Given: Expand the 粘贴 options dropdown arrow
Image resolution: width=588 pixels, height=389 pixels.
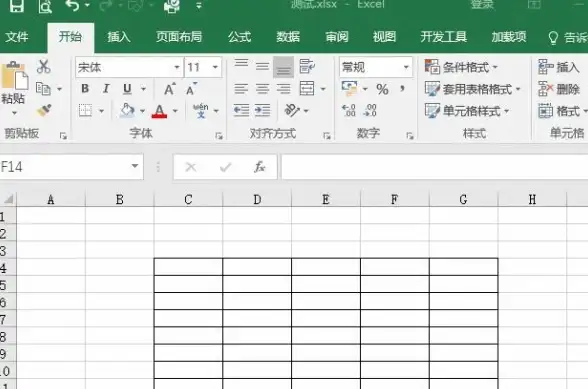Looking at the screenshot, I should [14, 113].
